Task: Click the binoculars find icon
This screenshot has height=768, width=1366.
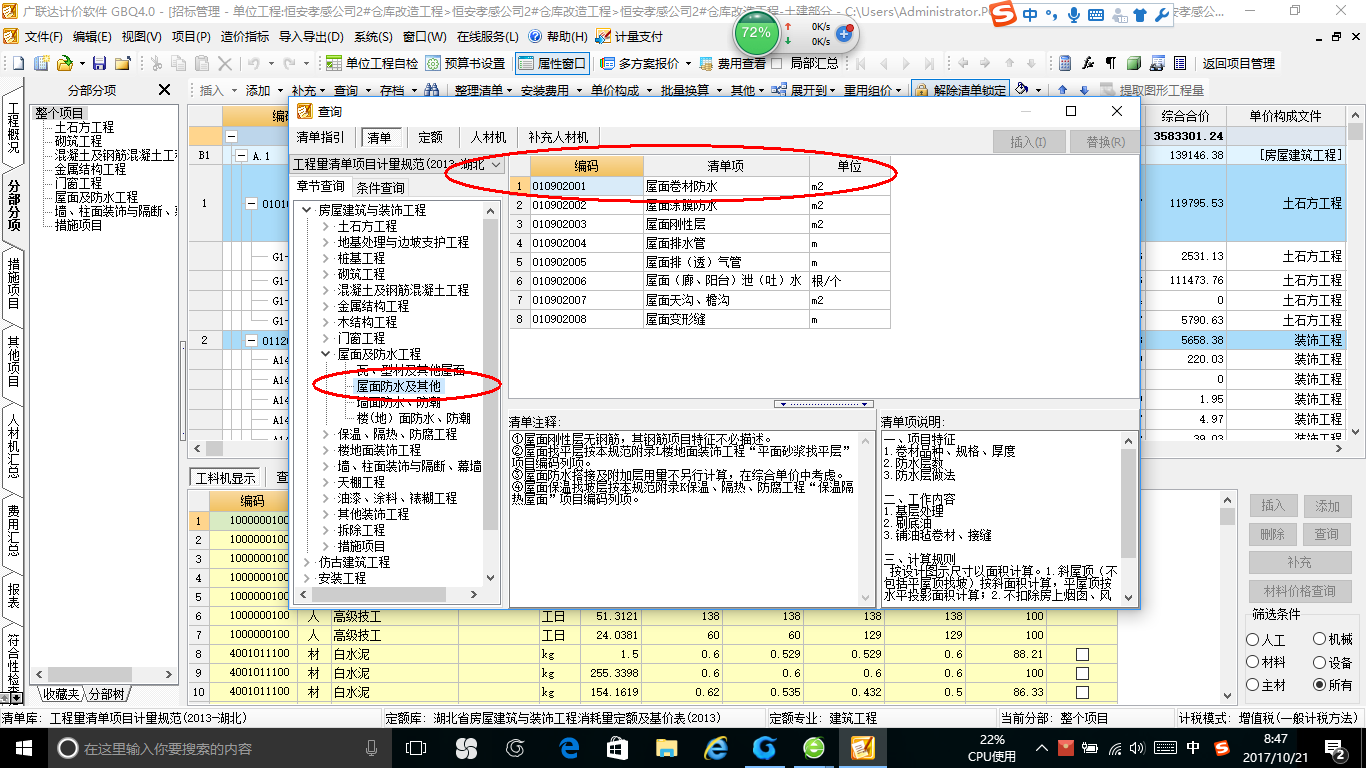Action: coord(431,90)
